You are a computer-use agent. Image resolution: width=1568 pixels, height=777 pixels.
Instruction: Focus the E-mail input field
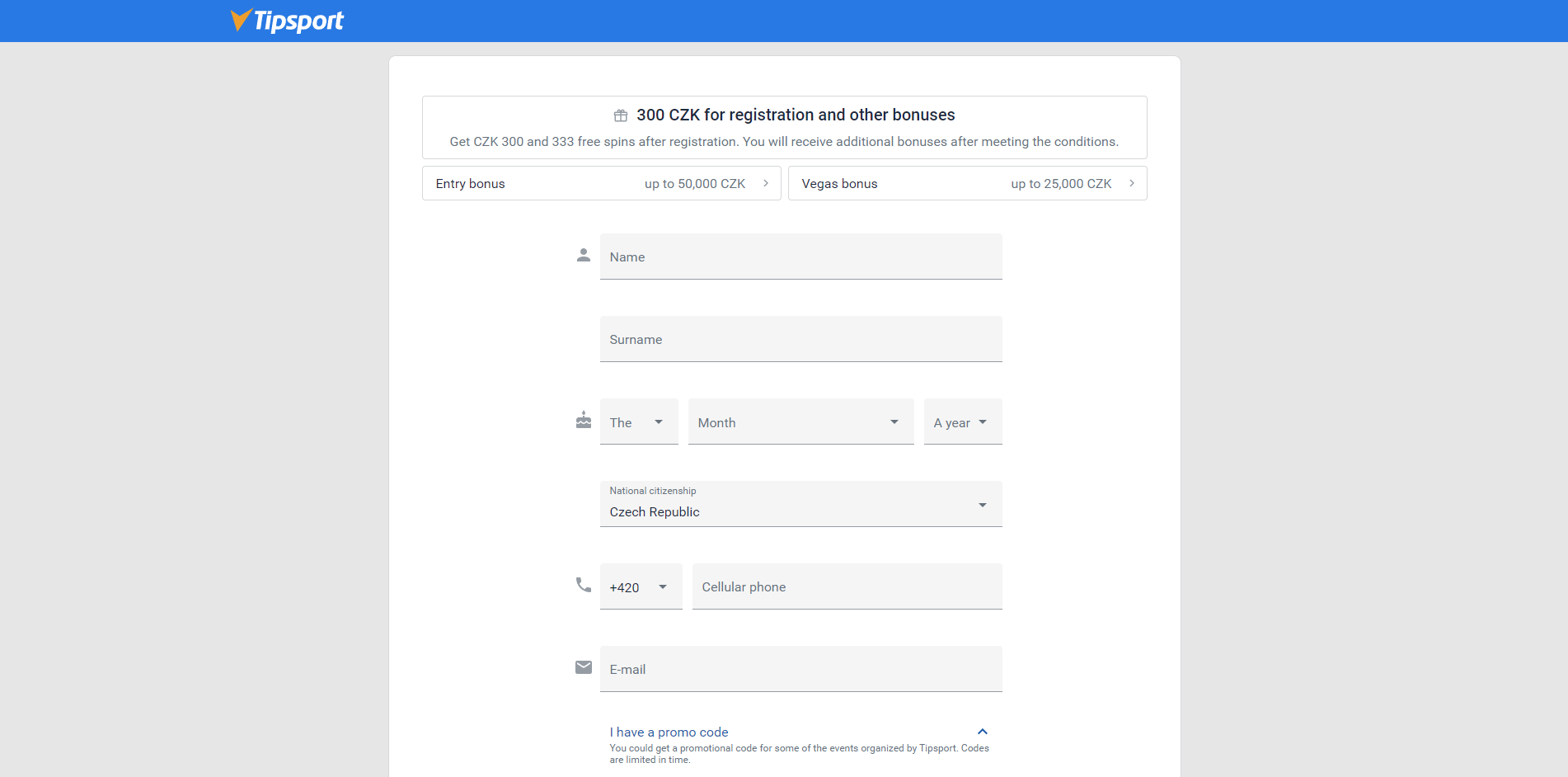(x=801, y=669)
